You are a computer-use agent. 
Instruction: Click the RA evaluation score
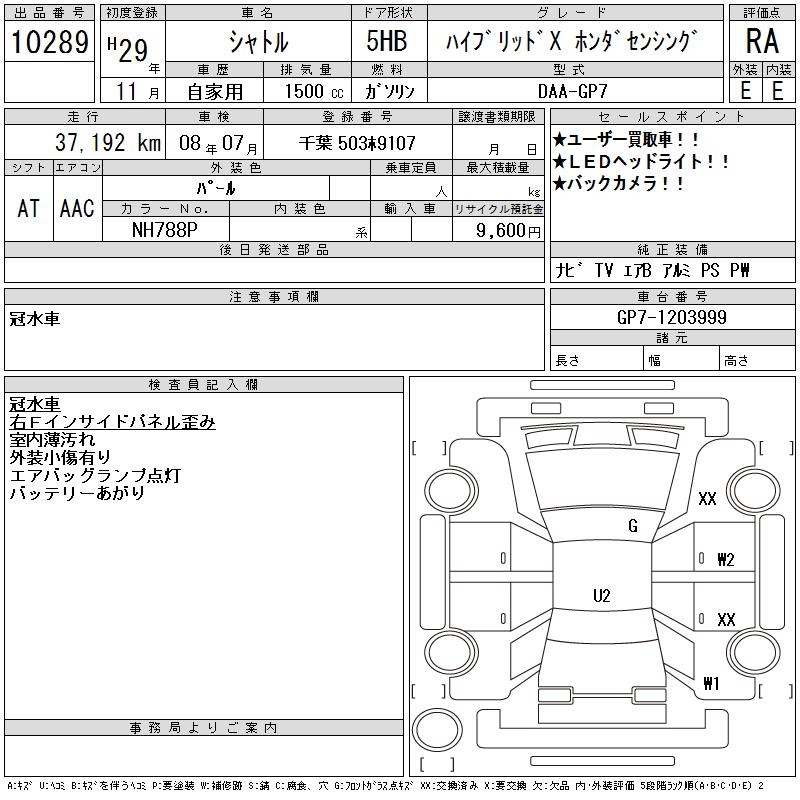click(762, 41)
